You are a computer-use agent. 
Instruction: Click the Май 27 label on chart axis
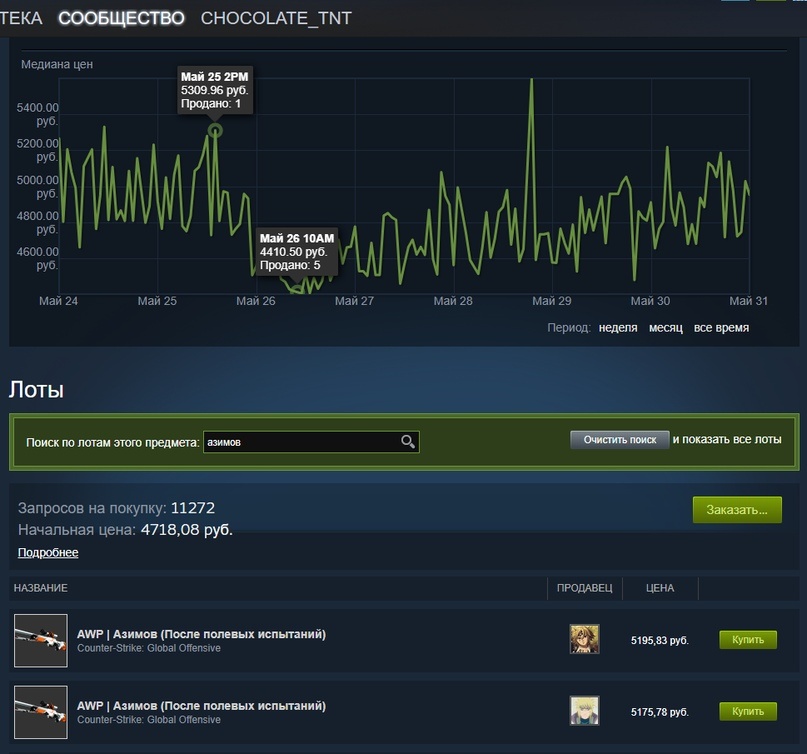[354, 301]
